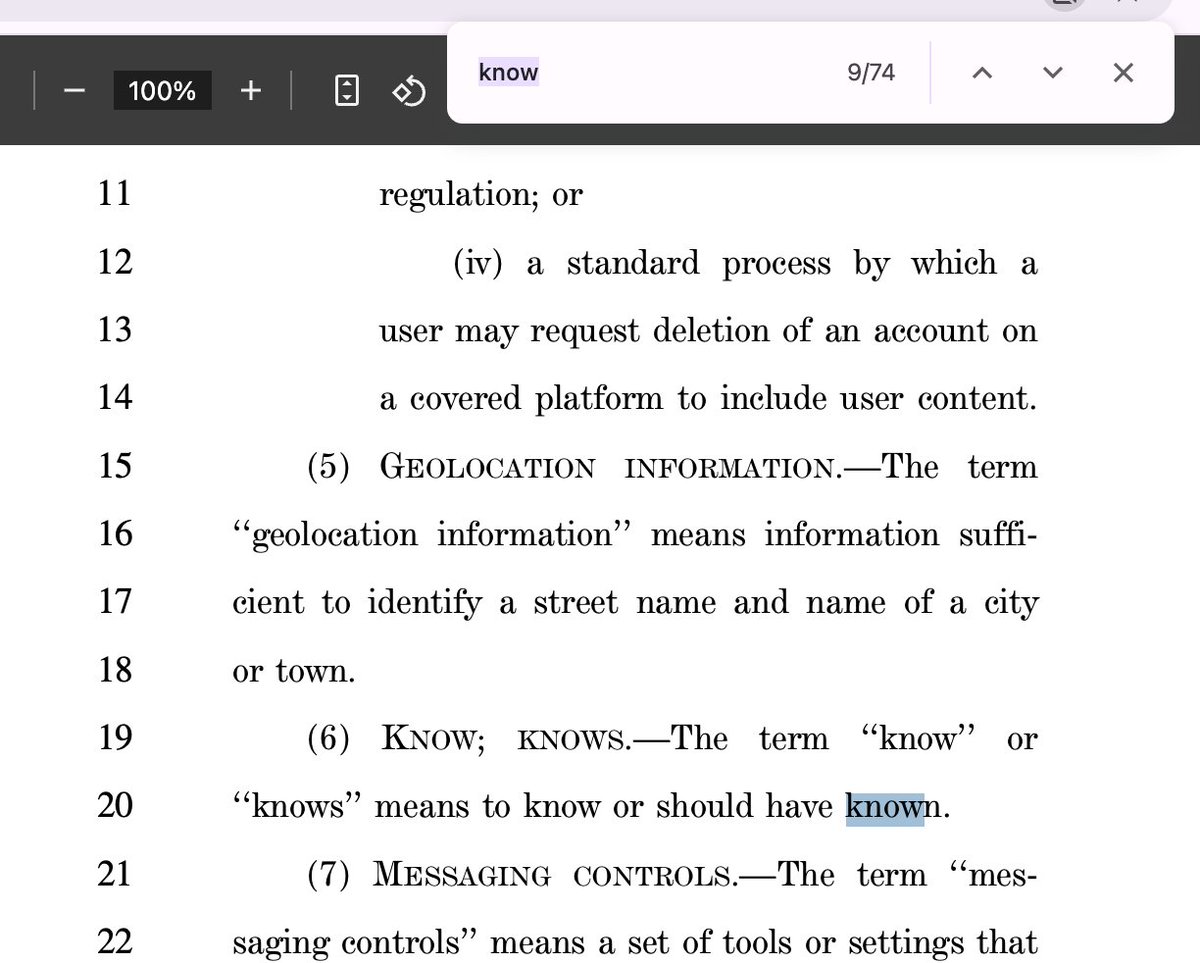Click the heading "Geolocation information"

coord(610,468)
